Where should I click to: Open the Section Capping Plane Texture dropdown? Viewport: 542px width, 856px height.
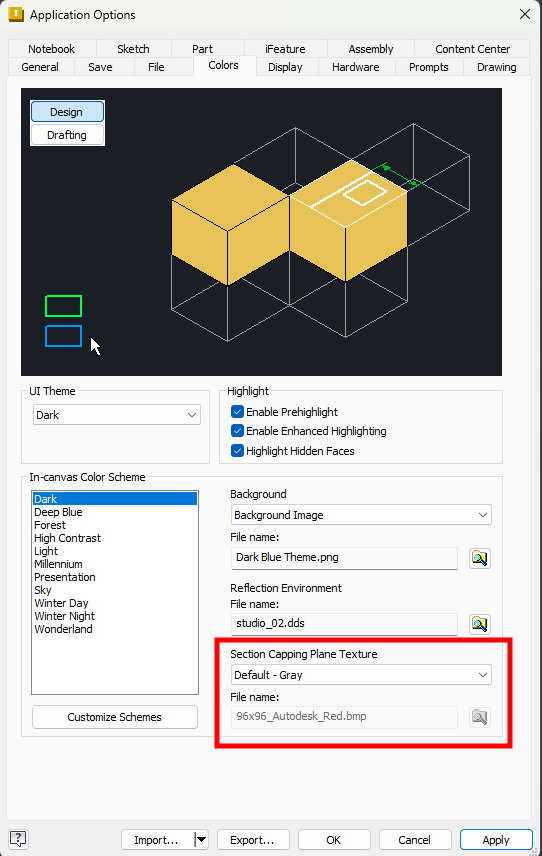click(x=361, y=675)
